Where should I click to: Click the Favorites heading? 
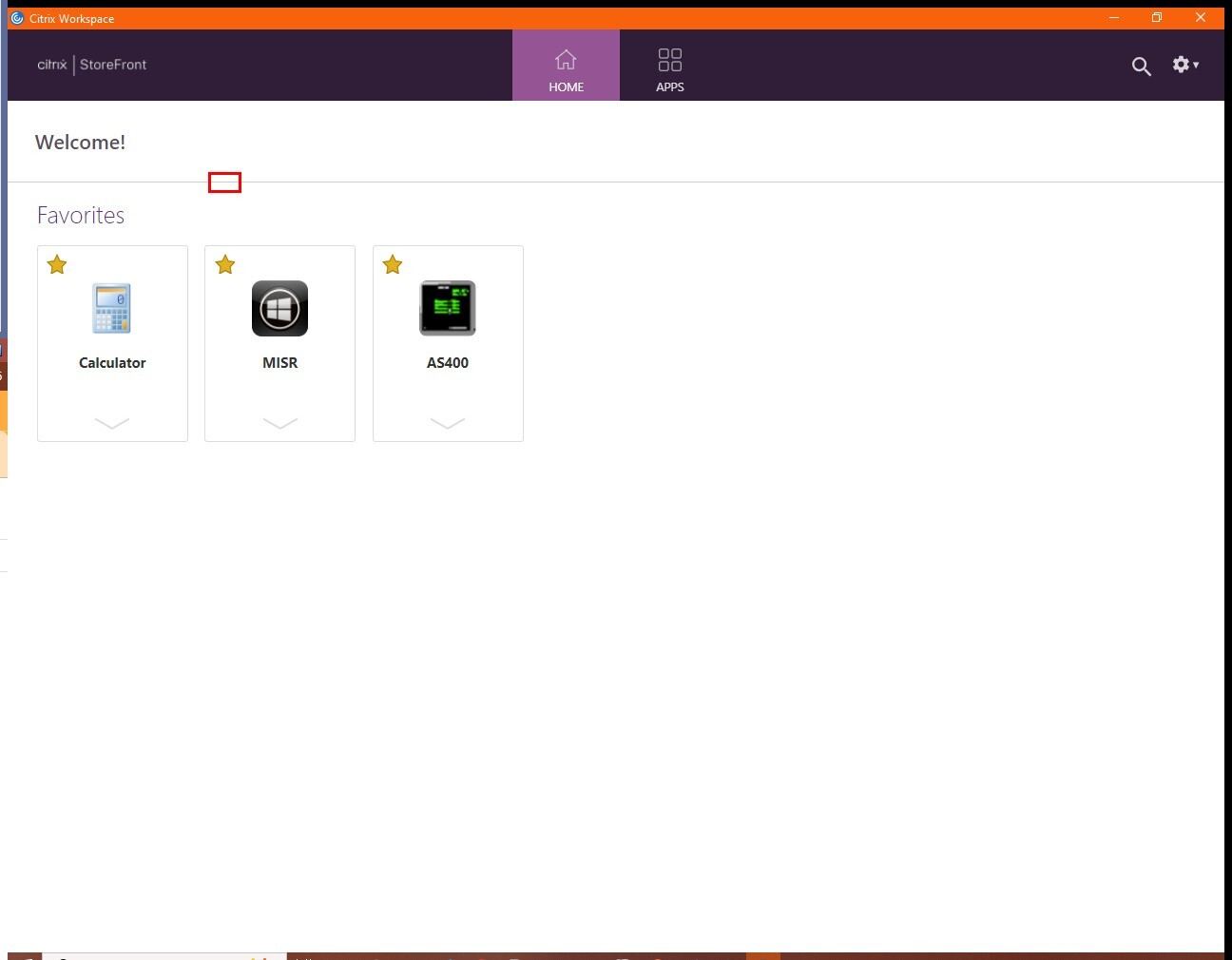pos(81,216)
